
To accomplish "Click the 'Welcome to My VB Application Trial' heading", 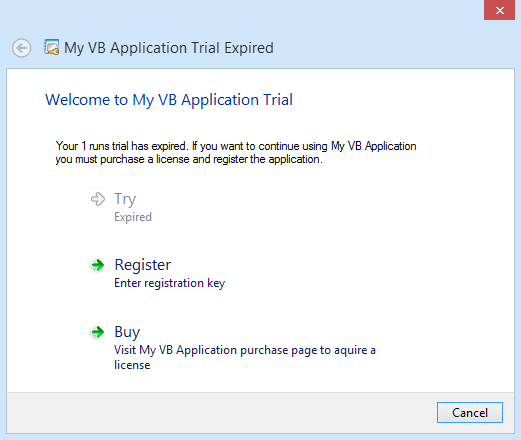I will pyautogui.click(x=169, y=100).
